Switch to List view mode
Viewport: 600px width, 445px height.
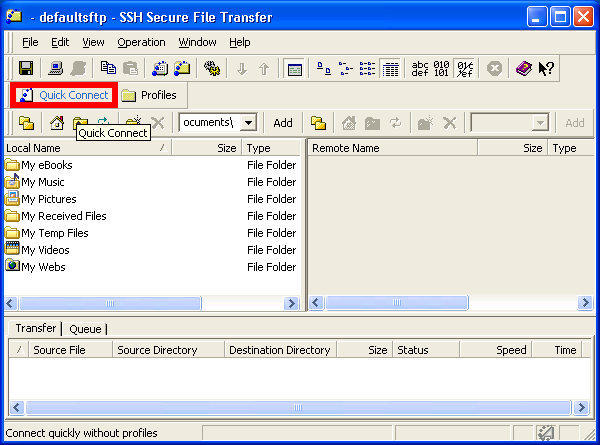click(x=368, y=69)
